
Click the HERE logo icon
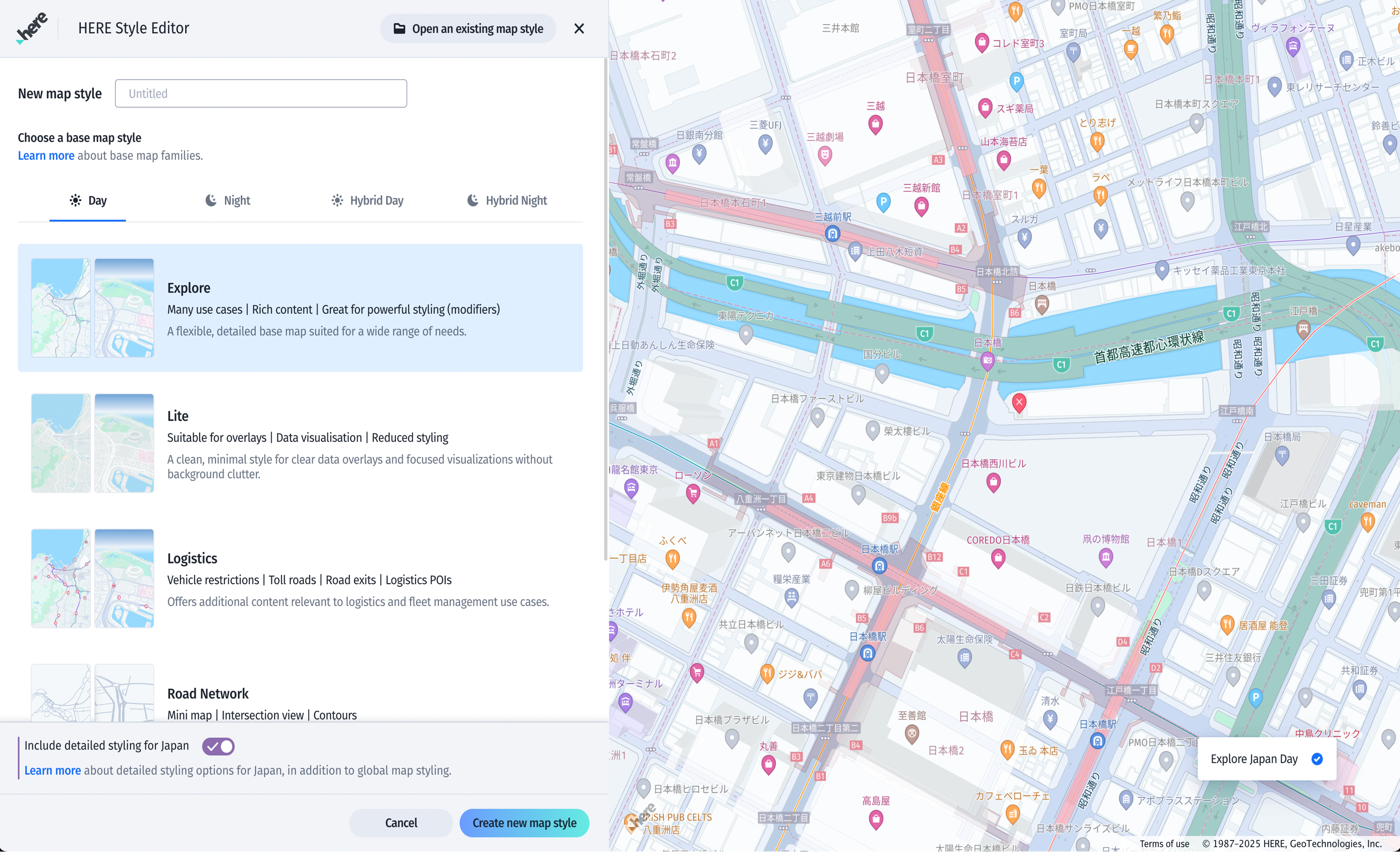[x=32, y=28]
